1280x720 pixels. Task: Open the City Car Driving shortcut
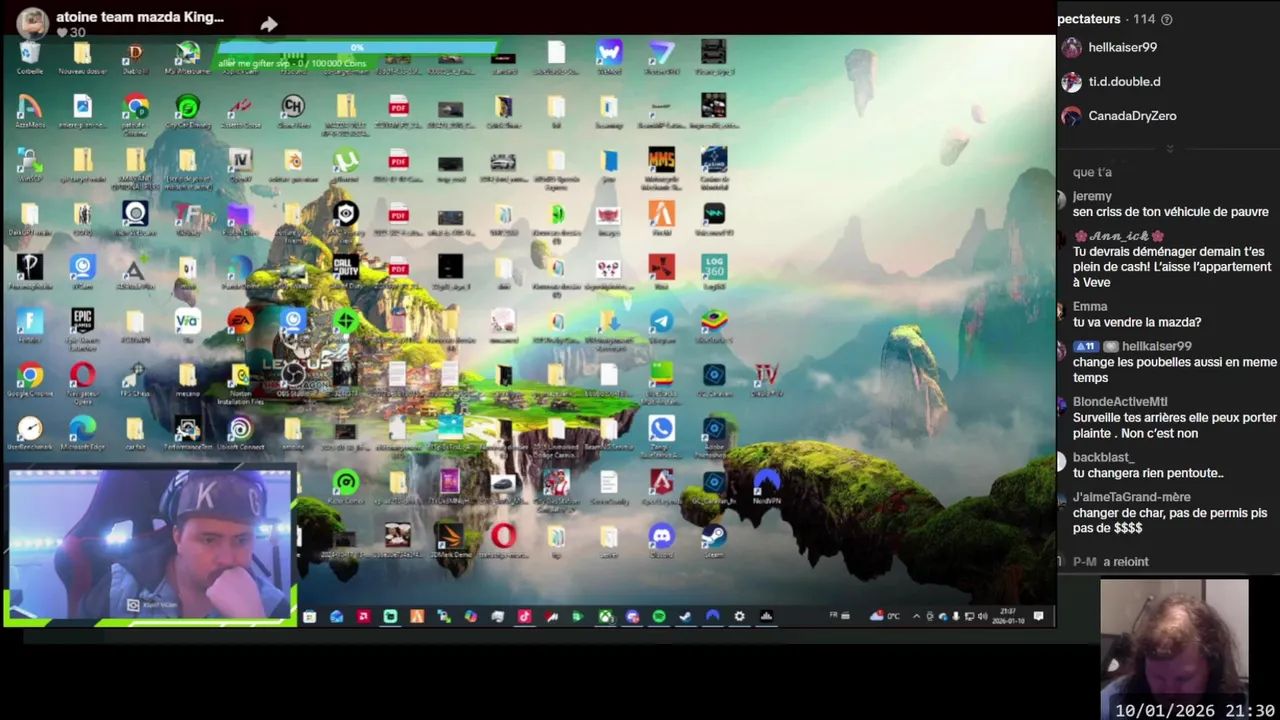tap(187, 111)
